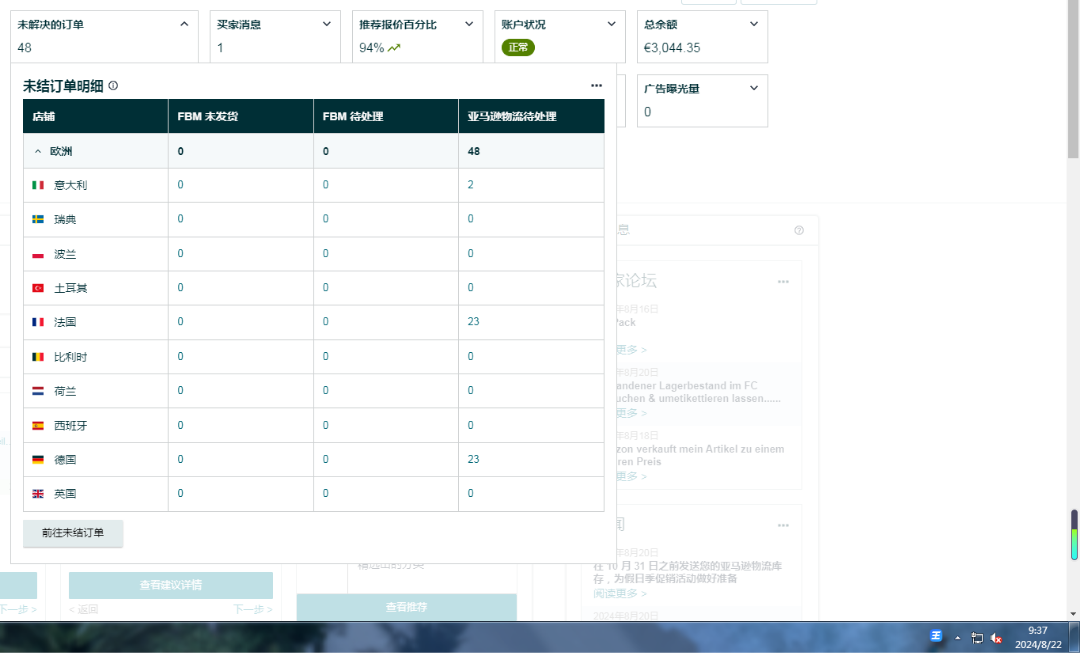Click the 荷兰 store name

pyautogui.click(x=65, y=391)
